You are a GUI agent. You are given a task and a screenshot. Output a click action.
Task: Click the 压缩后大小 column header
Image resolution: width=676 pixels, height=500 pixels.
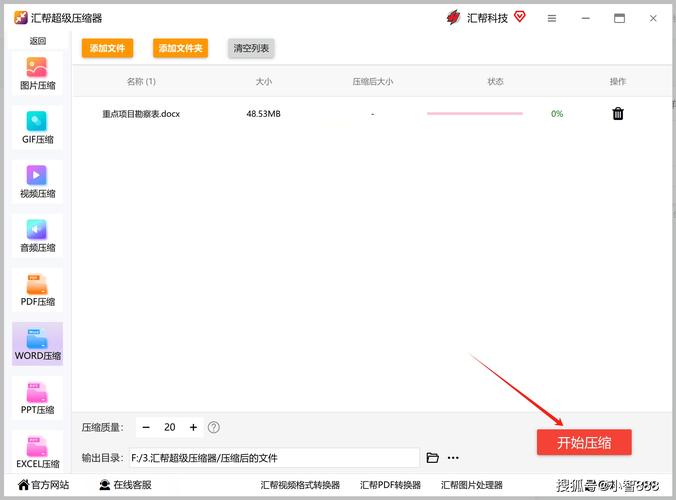tap(372, 81)
